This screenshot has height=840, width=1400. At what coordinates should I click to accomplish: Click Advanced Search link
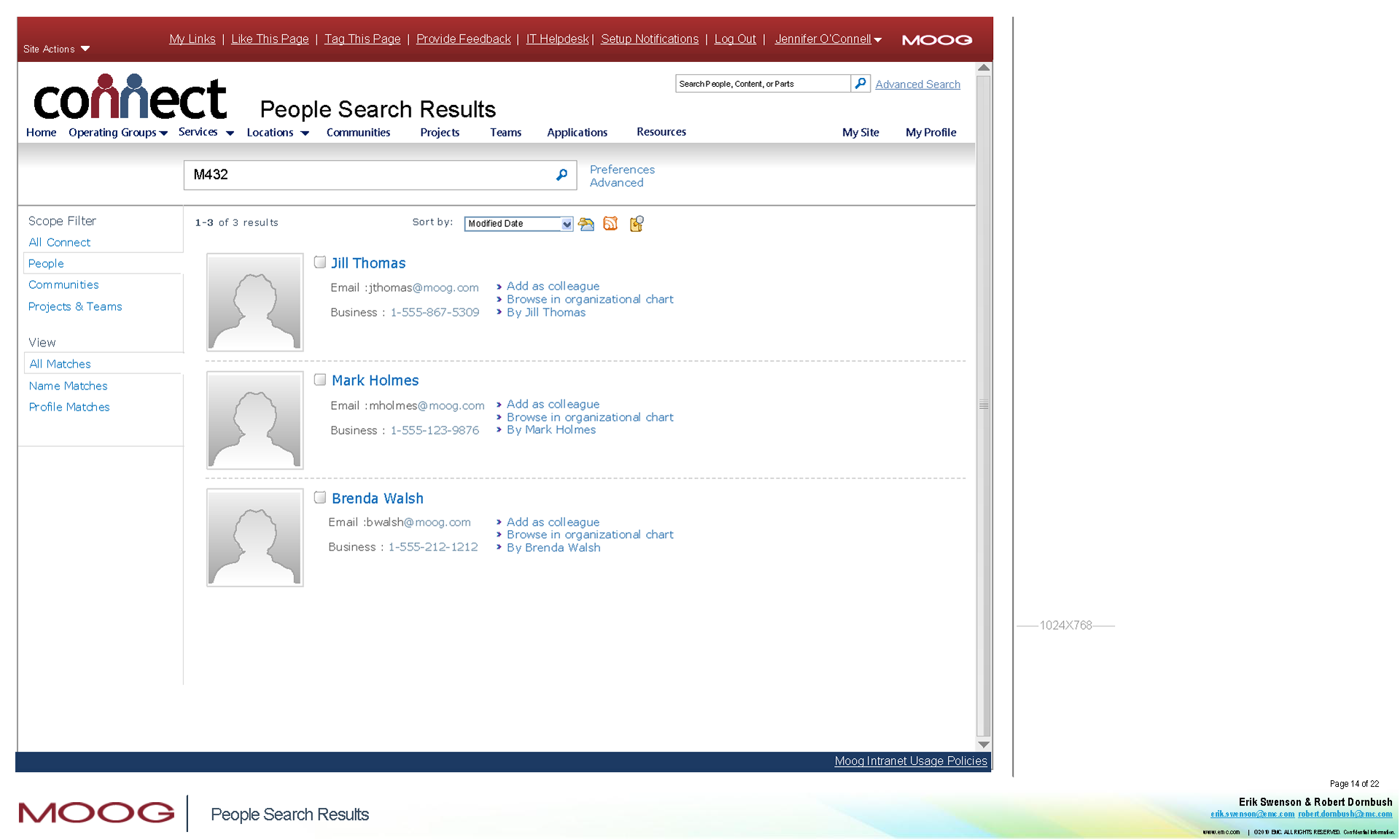917,85
